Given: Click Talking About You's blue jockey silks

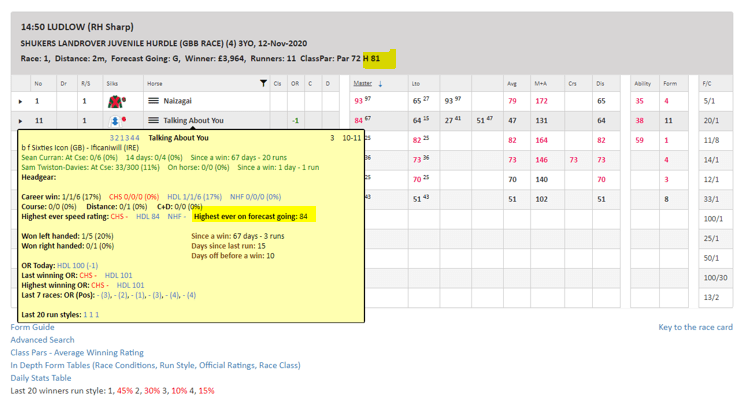Looking at the screenshot, I should (x=115, y=120).
